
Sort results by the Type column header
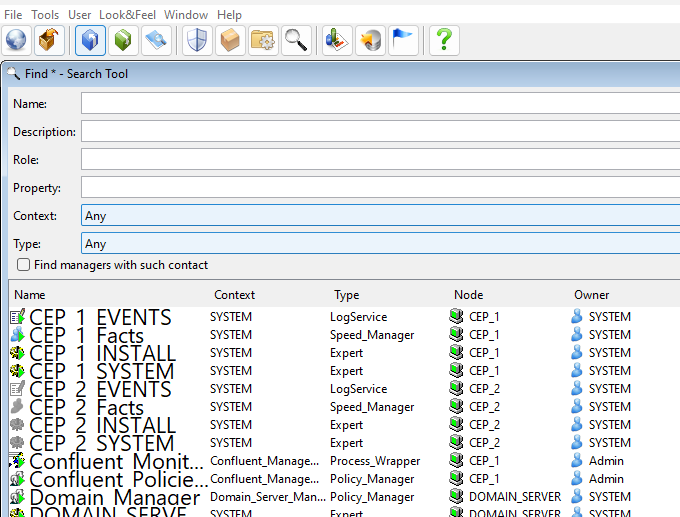(347, 295)
